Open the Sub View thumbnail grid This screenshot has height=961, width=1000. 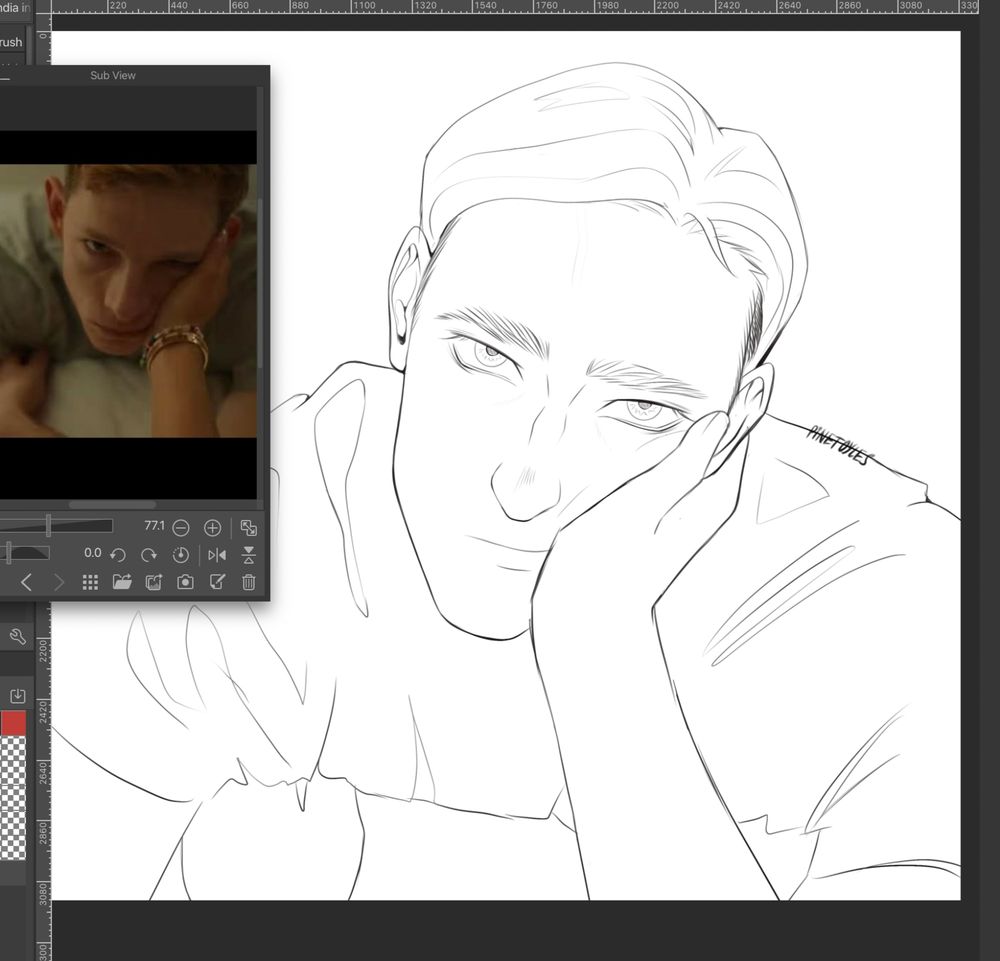90,582
